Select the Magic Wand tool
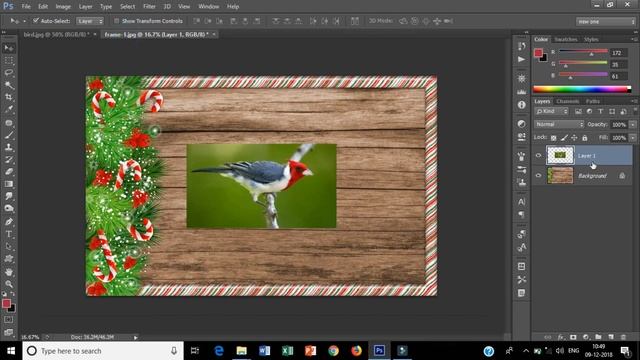The image size is (640, 360). 9,85
